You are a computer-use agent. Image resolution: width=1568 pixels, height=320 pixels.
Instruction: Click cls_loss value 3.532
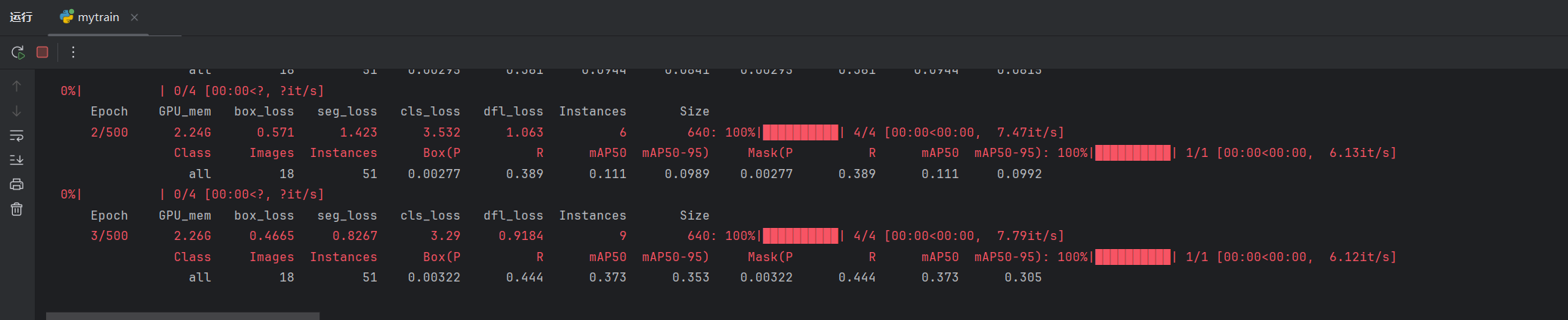click(x=442, y=132)
